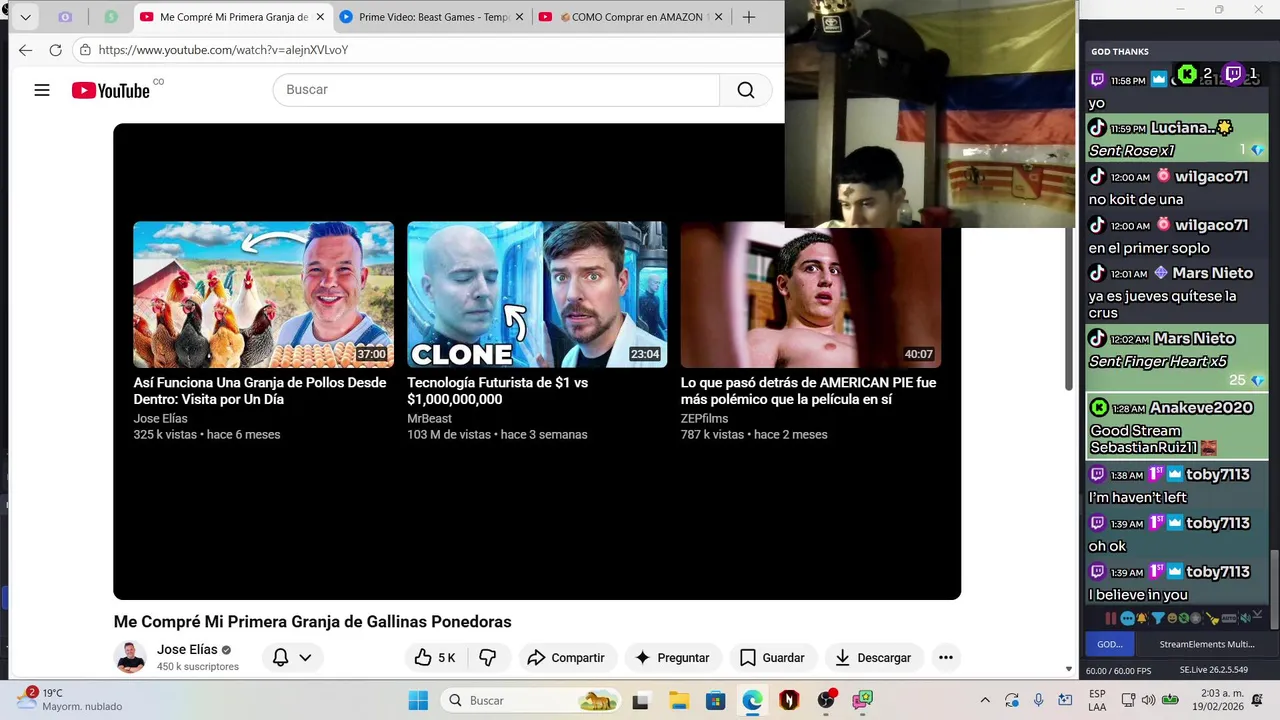Clear chat with the yellow broom icon
The image size is (1280, 720).
[1212, 618]
